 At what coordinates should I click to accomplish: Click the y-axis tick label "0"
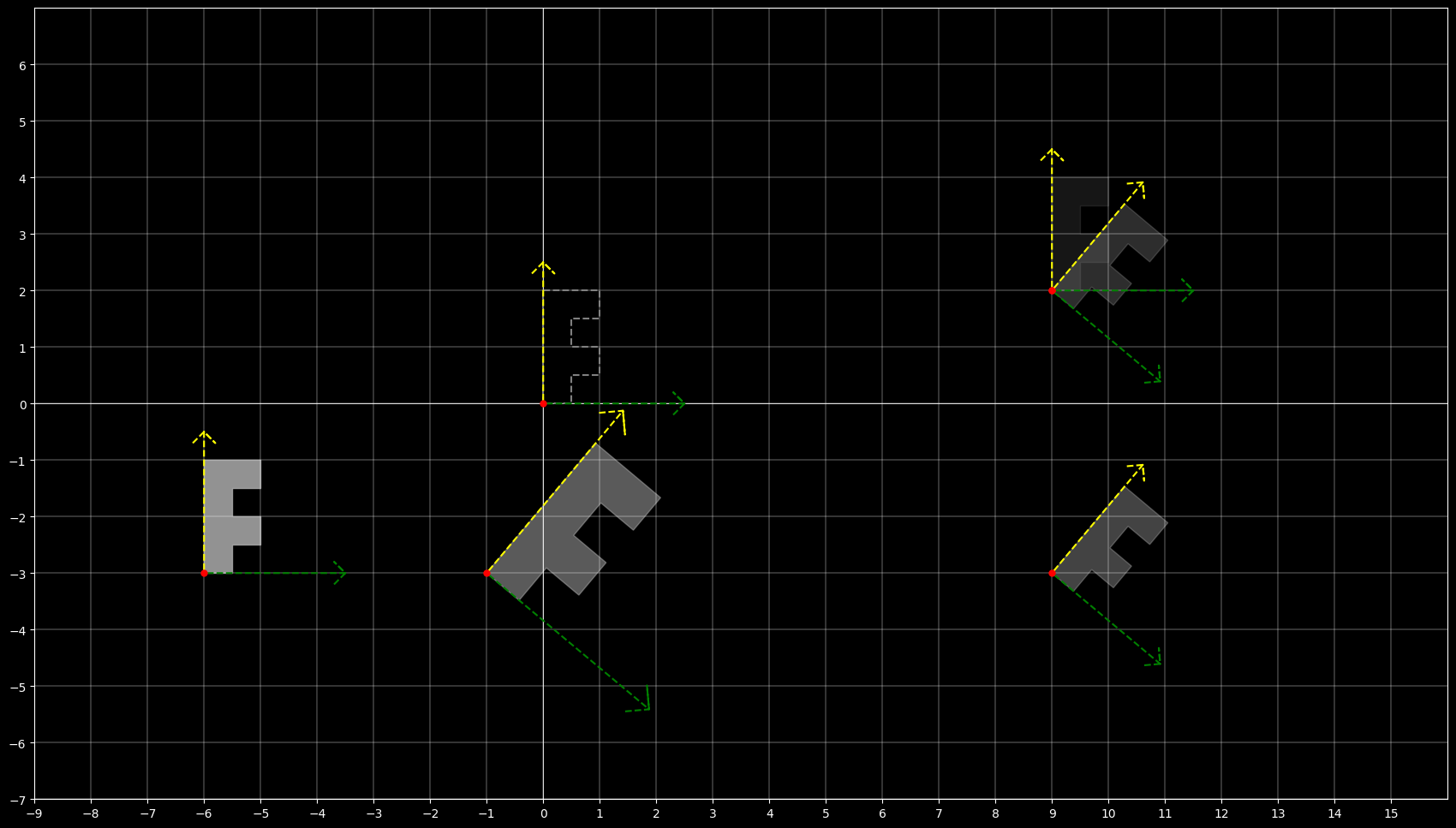[23, 404]
